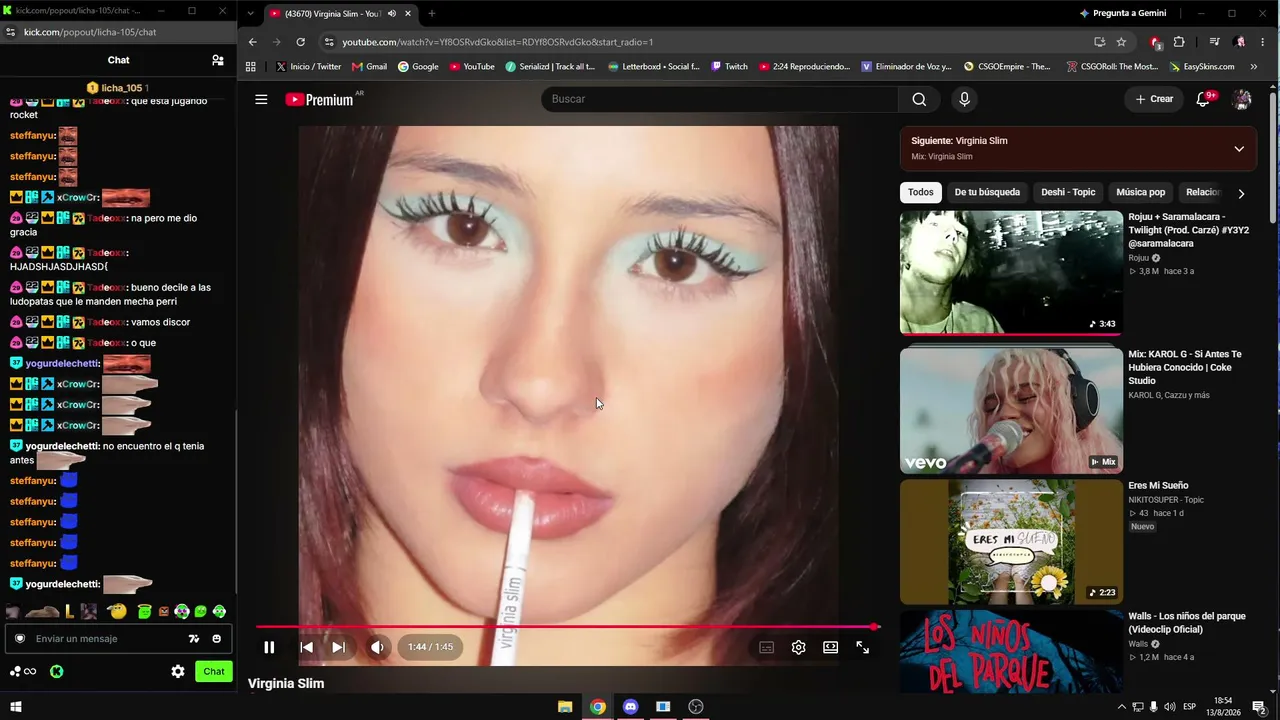This screenshot has width=1280, height=720.
Task: Open the Windows Start menu
Action: (15, 707)
